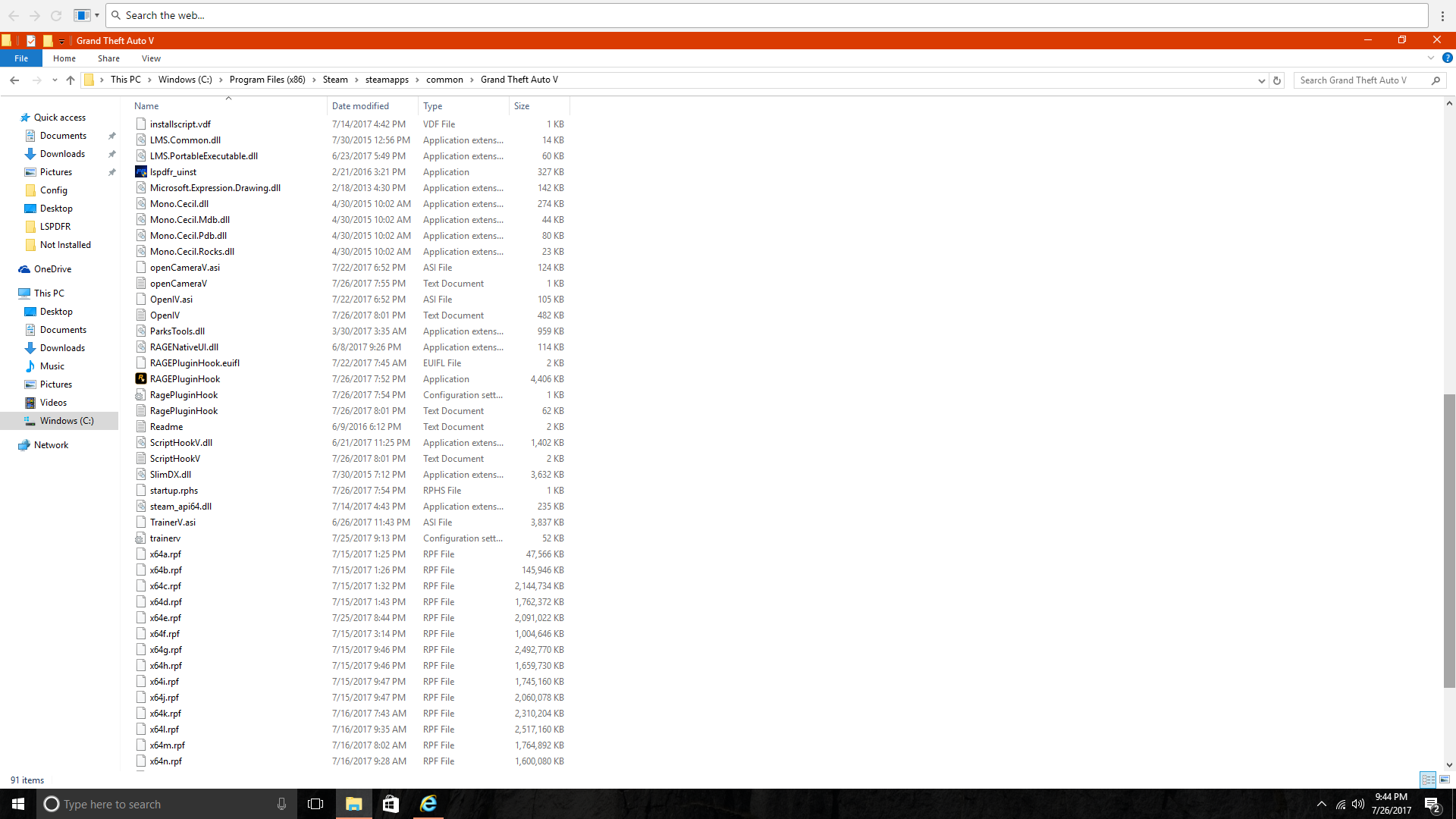Go up one folder level arrow
The height and width of the screenshot is (819, 1456).
pyautogui.click(x=71, y=80)
